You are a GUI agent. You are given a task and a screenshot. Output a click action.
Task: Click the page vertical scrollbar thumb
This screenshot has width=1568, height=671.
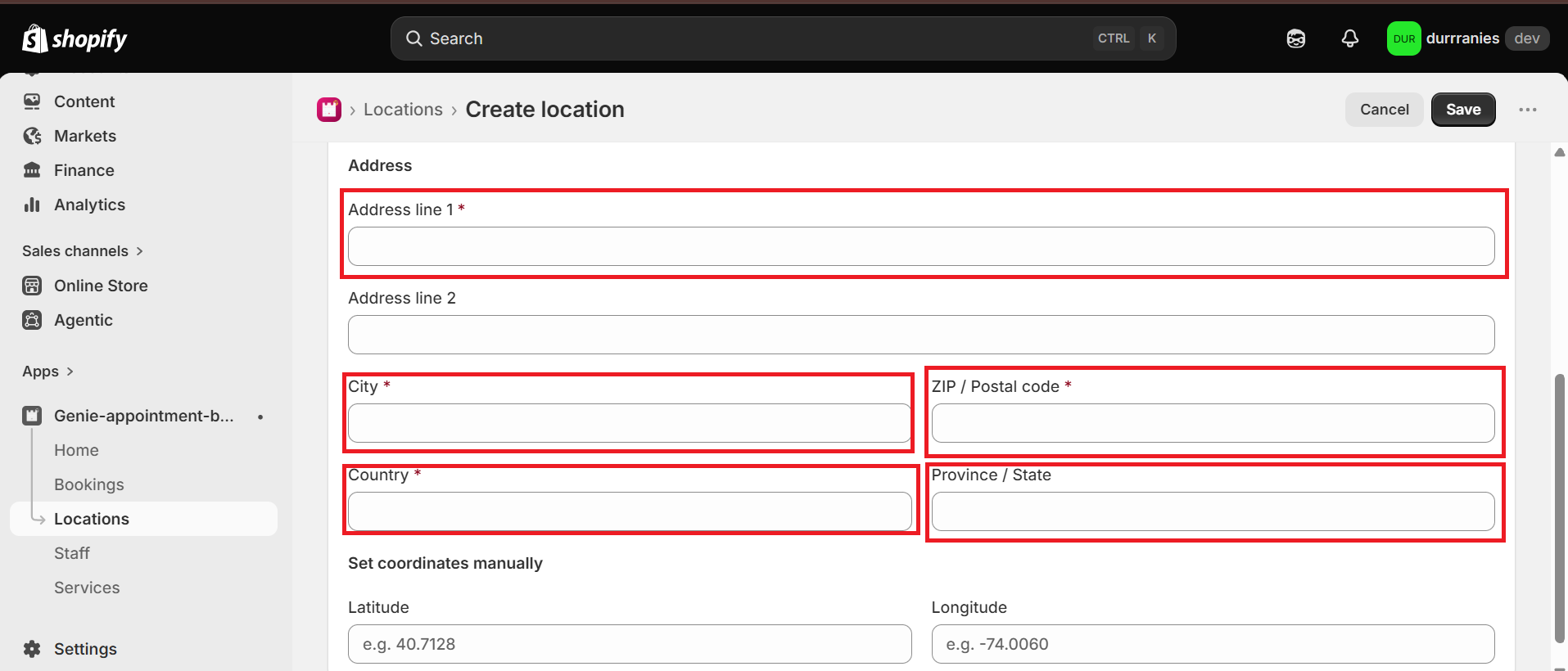(x=1560, y=509)
